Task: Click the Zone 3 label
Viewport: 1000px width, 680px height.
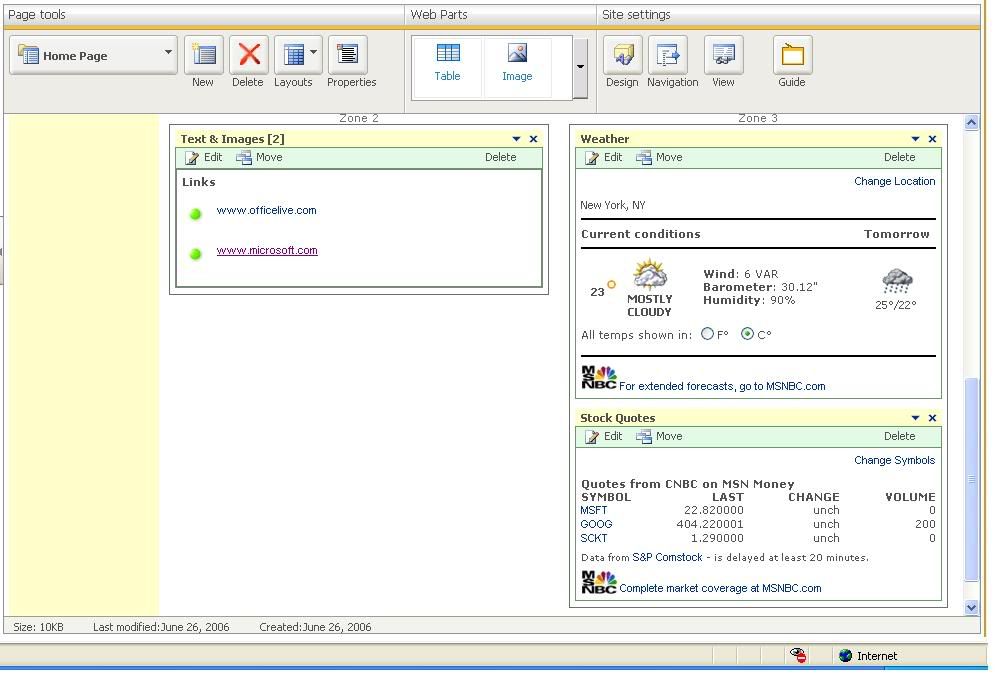Action: (x=758, y=119)
